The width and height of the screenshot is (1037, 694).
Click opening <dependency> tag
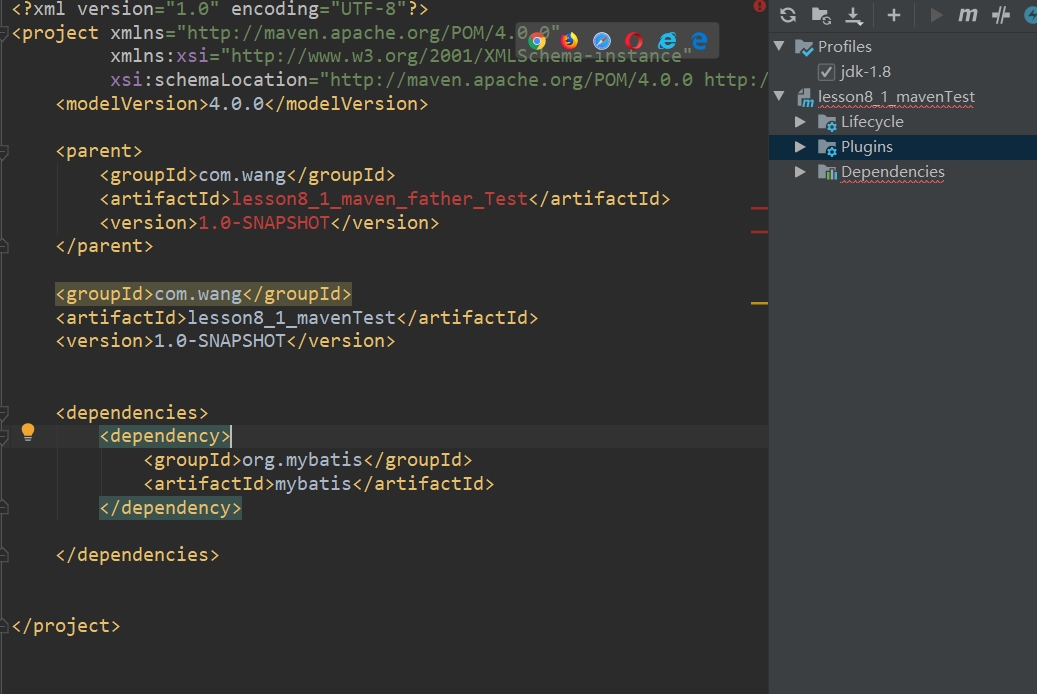point(165,436)
